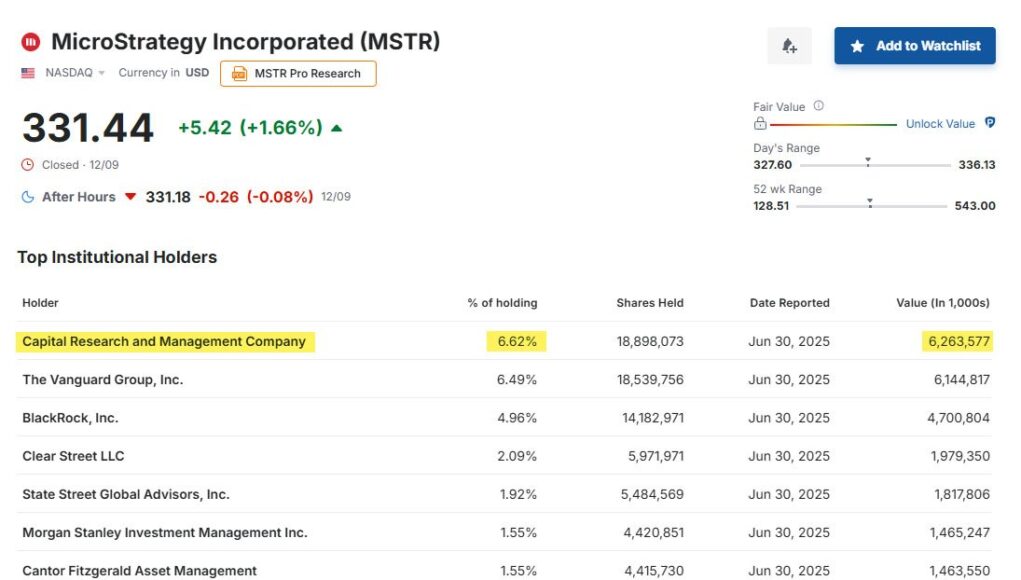
Task: Click shares held 18,539,756
Action: point(650,380)
